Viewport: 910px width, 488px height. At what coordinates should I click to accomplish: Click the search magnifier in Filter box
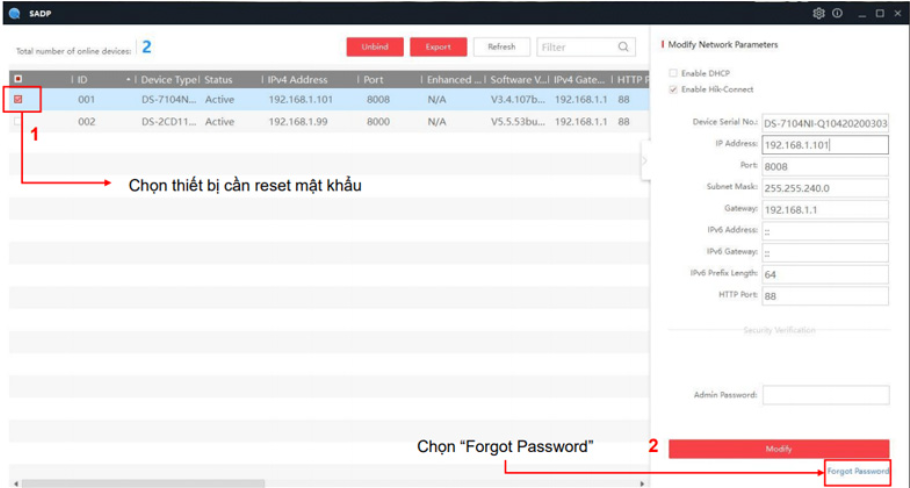click(x=623, y=47)
